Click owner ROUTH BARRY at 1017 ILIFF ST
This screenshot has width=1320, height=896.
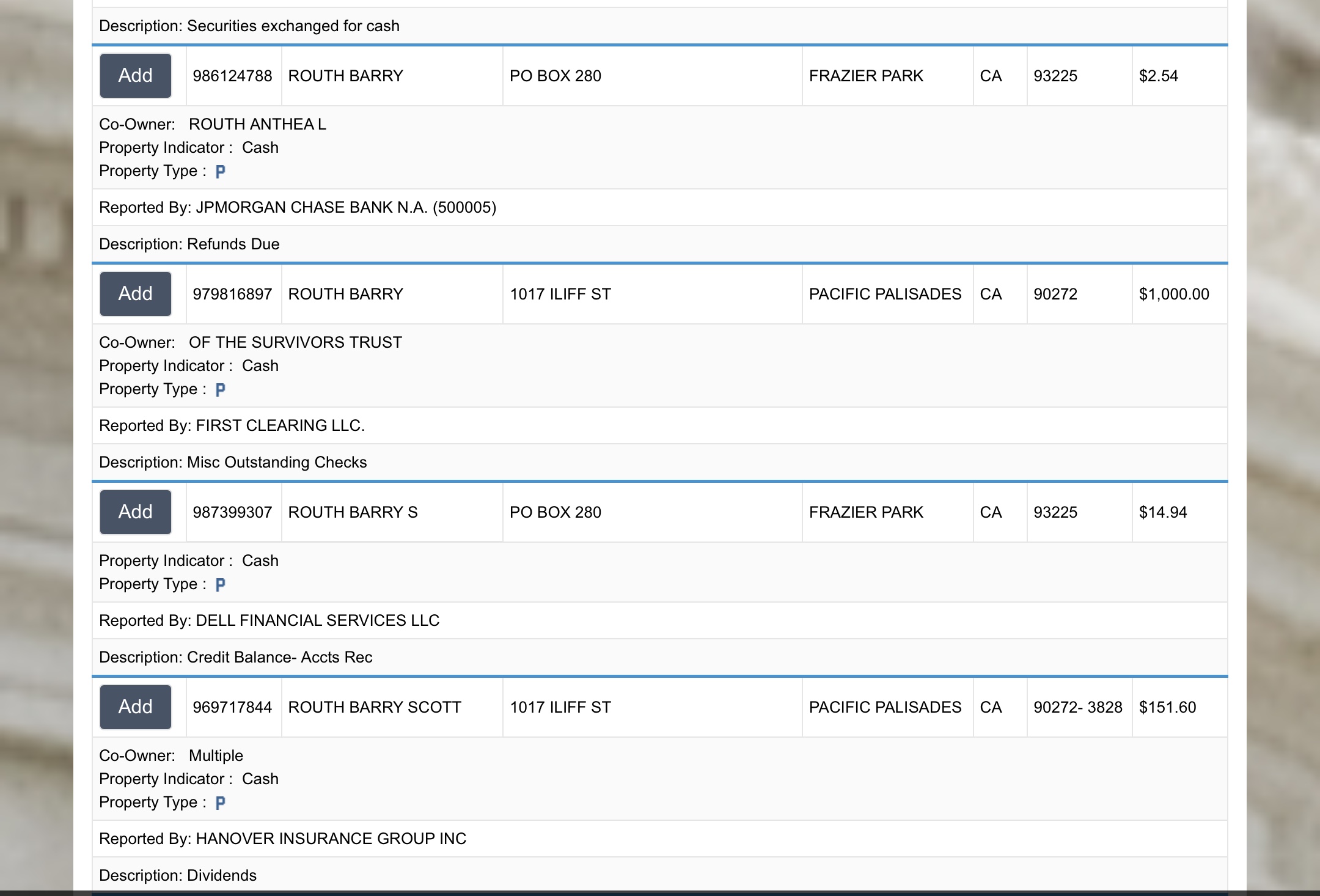(x=345, y=294)
